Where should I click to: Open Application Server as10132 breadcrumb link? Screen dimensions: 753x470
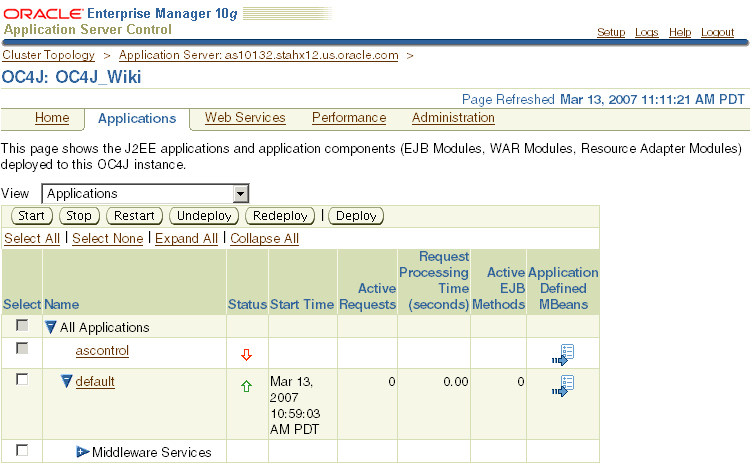(258, 55)
